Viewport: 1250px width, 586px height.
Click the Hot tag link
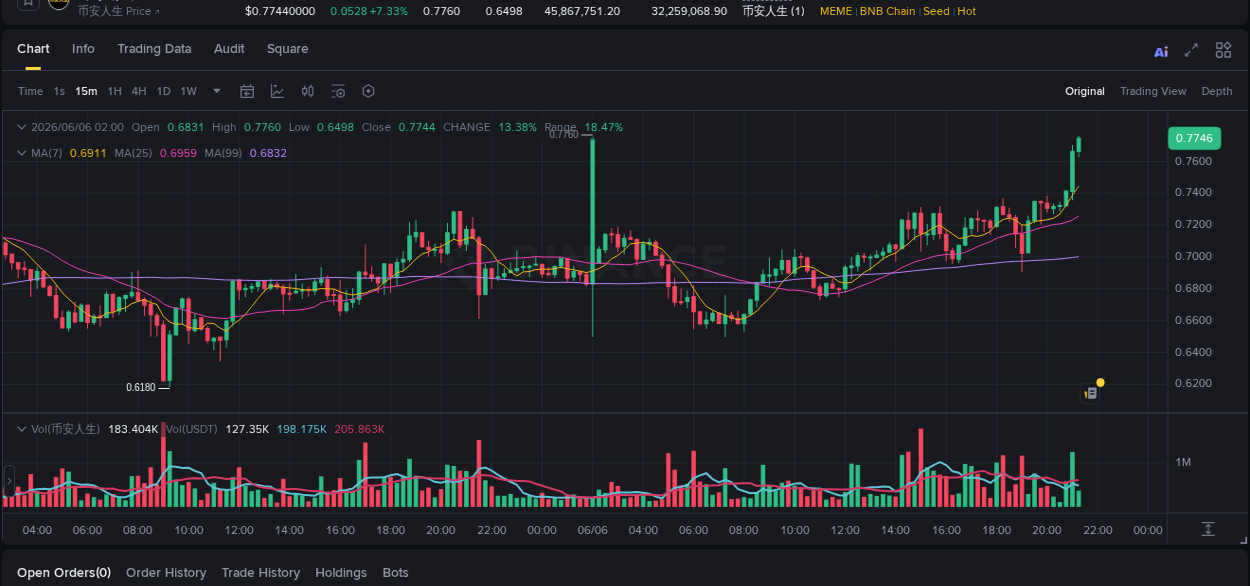966,11
